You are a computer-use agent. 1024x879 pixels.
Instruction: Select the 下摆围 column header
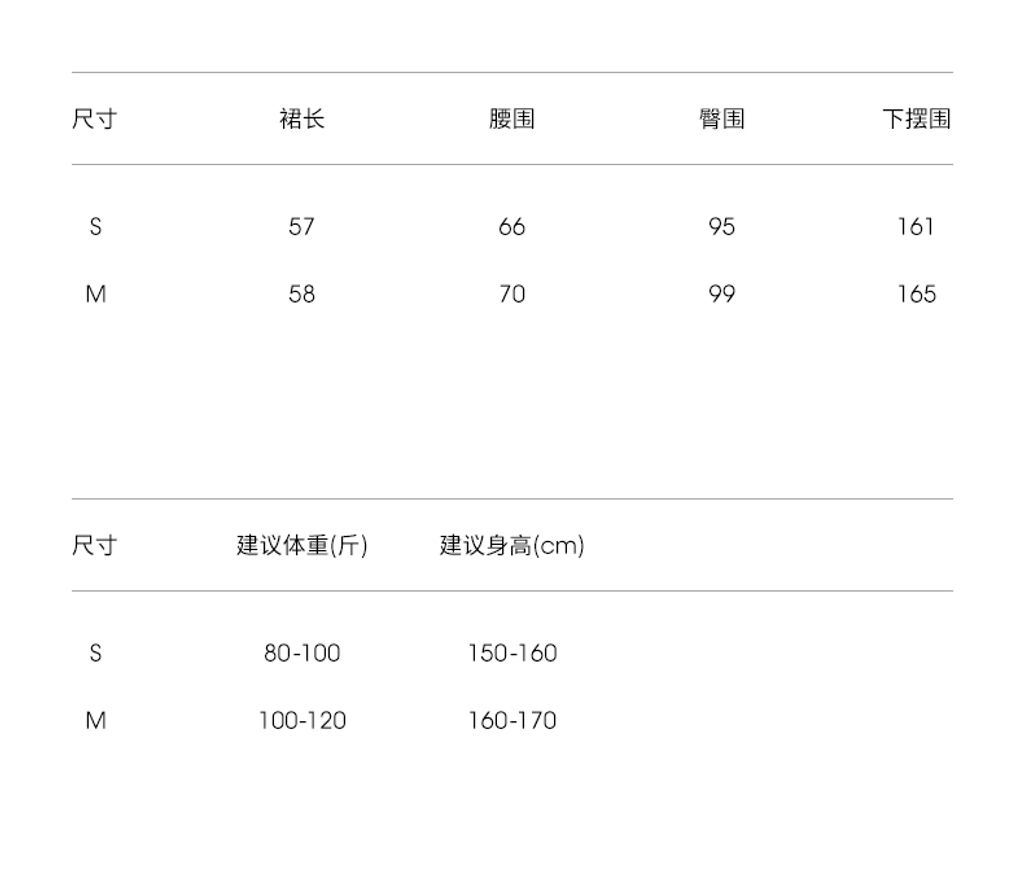pyautogui.click(x=916, y=119)
